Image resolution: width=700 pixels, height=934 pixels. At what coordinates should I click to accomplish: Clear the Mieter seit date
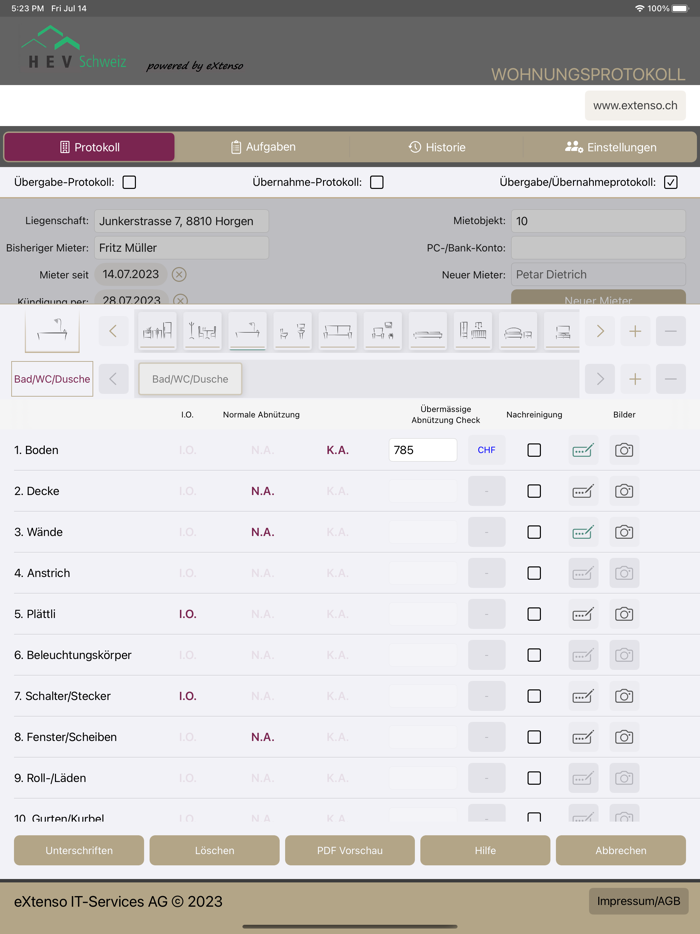(179, 275)
